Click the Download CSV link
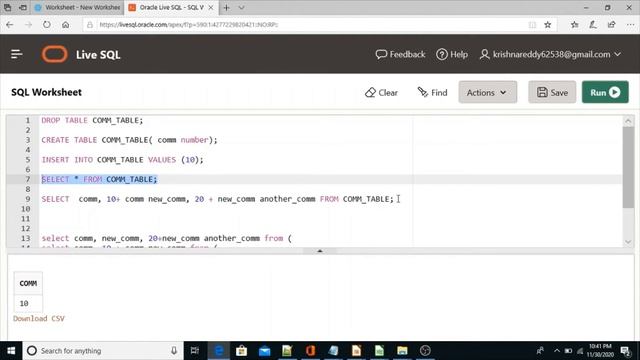This screenshot has height=360, width=640. pos(39,318)
